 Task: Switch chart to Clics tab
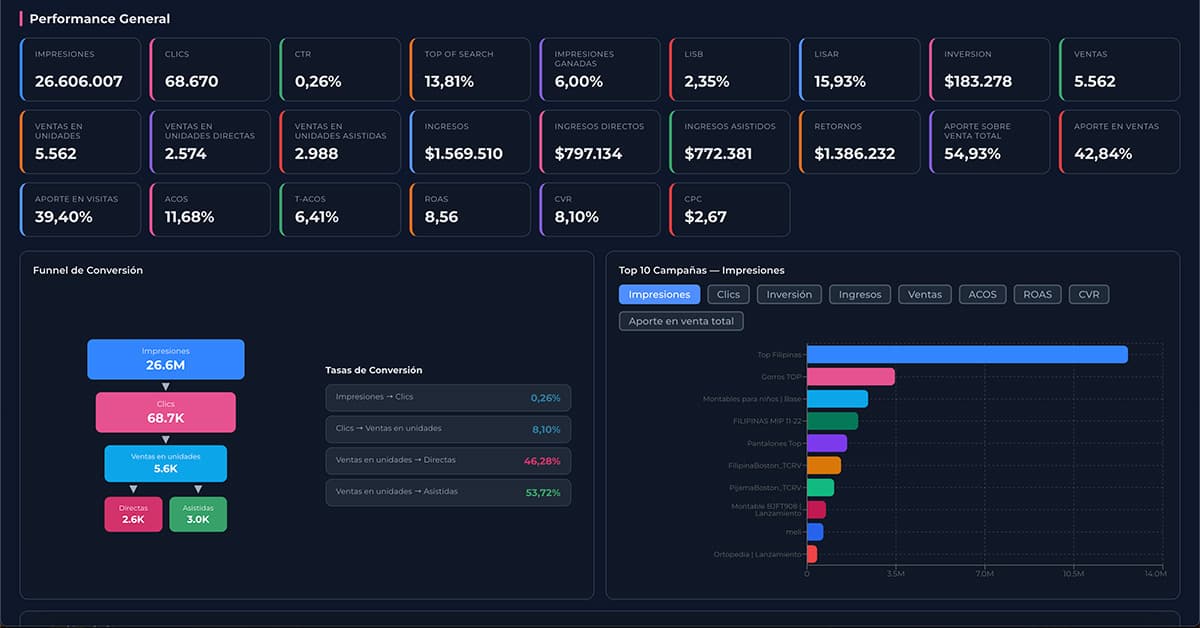click(728, 295)
